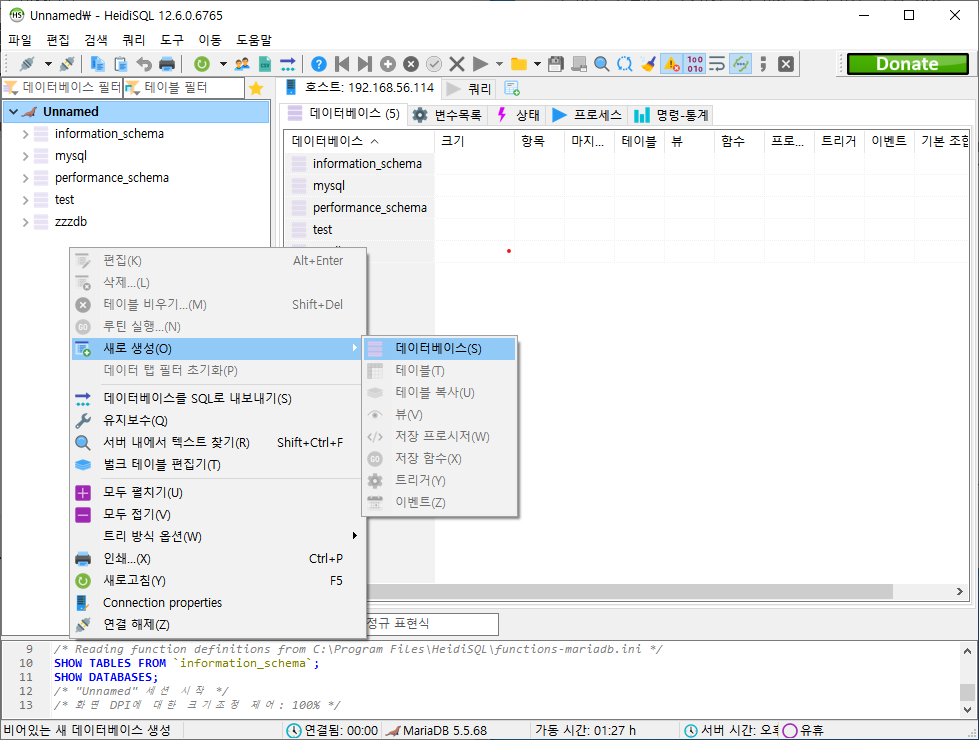Click the close tab X toolbar icon

[786, 64]
